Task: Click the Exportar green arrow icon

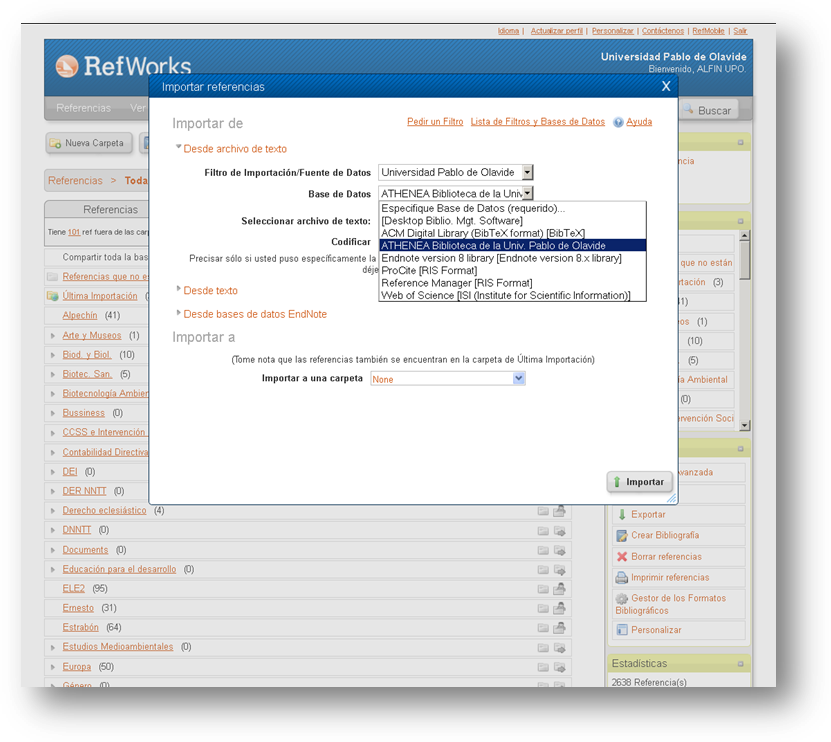Action: (x=622, y=515)
